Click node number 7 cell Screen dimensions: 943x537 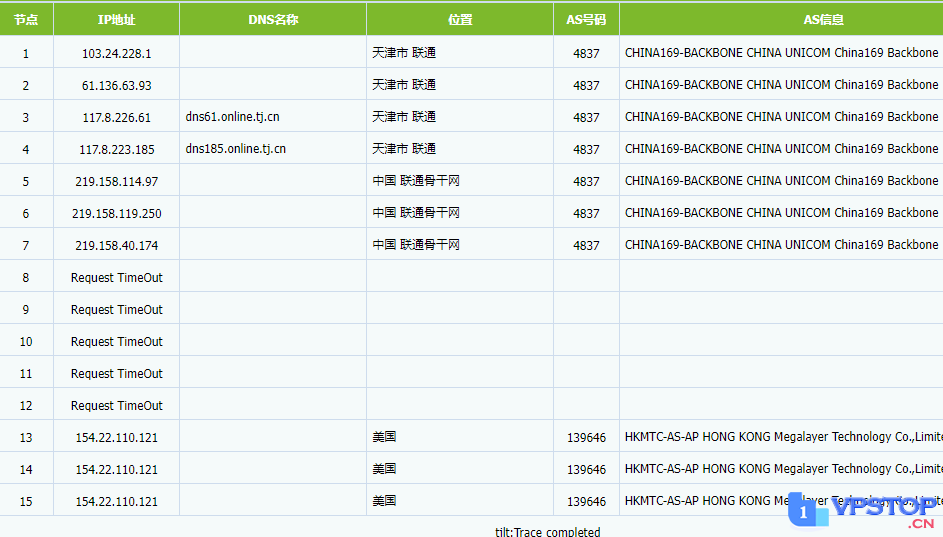coord(26,245)
